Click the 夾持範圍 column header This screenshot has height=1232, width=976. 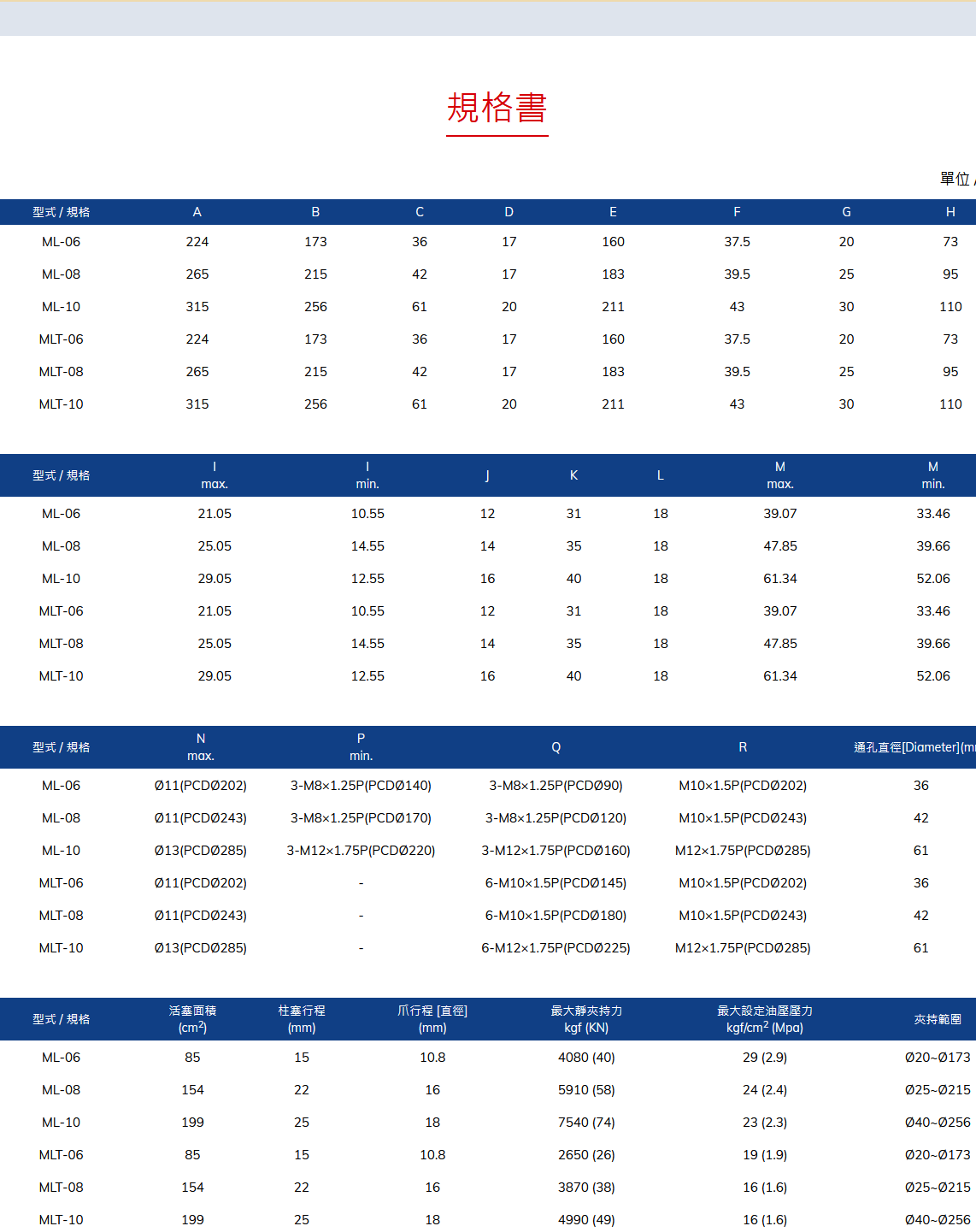(938, 1019)
